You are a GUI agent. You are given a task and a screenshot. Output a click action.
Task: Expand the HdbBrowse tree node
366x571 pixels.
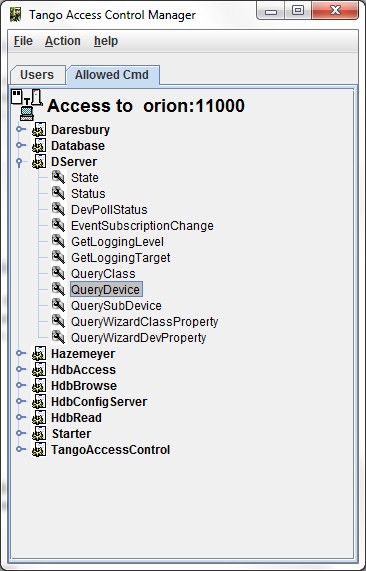(21, 385)
